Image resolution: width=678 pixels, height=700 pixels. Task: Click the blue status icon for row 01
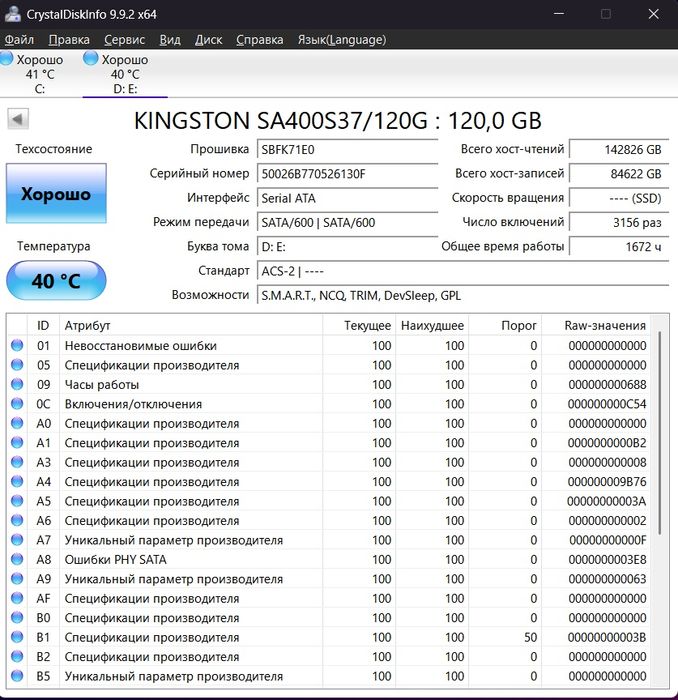(17, 345)
